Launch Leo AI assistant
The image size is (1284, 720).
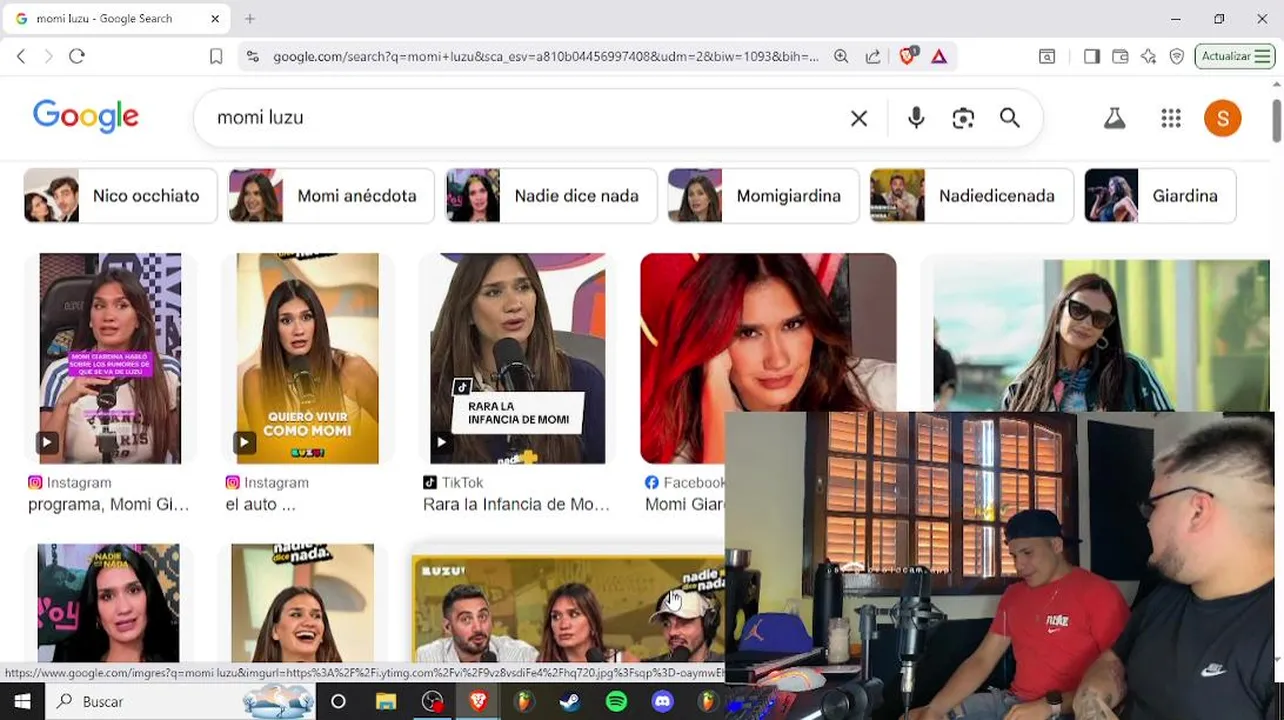coord(1148,57)
